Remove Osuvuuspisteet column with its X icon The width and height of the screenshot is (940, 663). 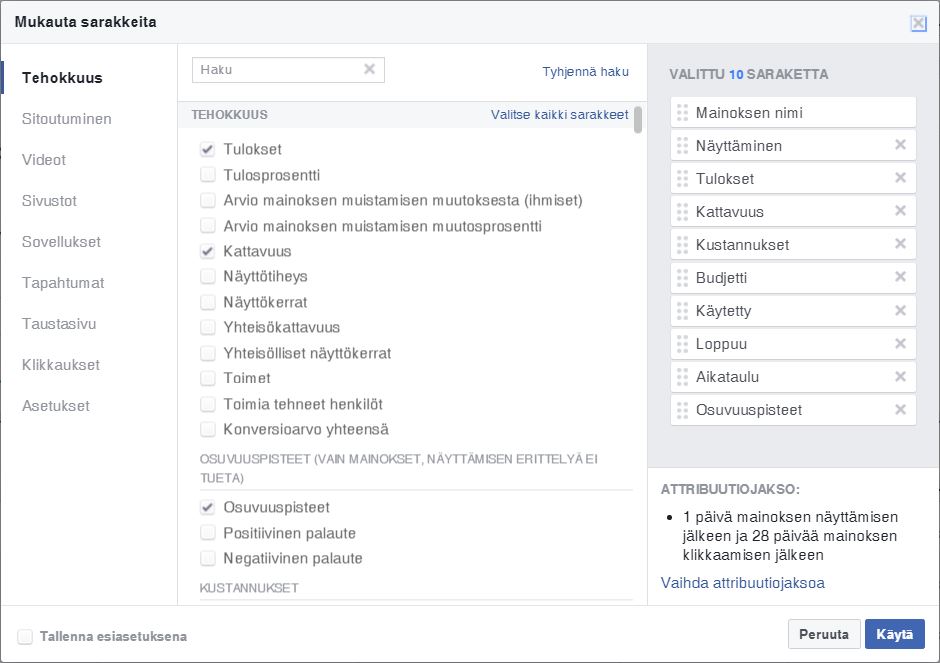tap(900, 409)
